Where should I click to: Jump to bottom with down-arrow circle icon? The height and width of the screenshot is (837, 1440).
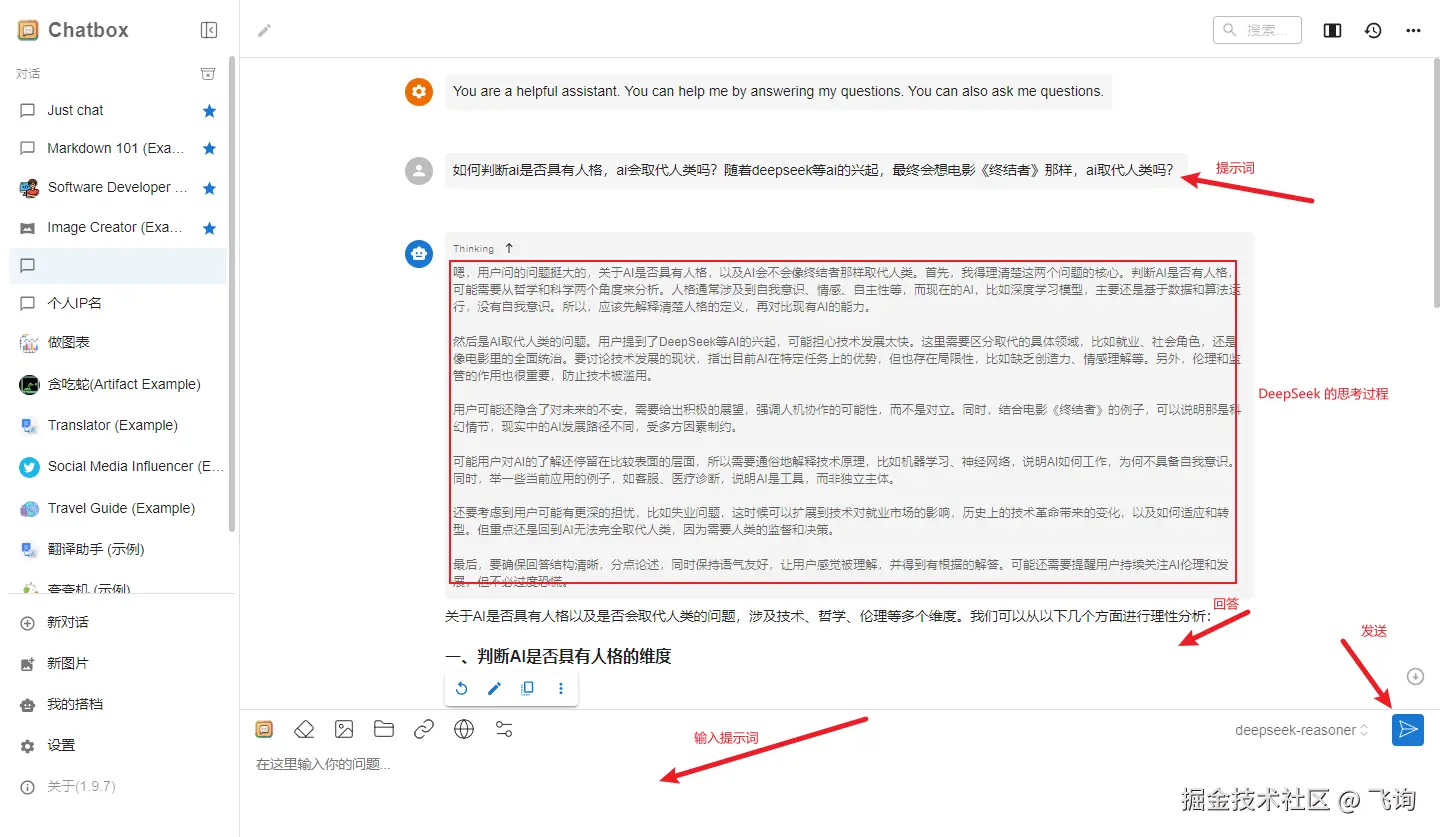click(1415, 677)
